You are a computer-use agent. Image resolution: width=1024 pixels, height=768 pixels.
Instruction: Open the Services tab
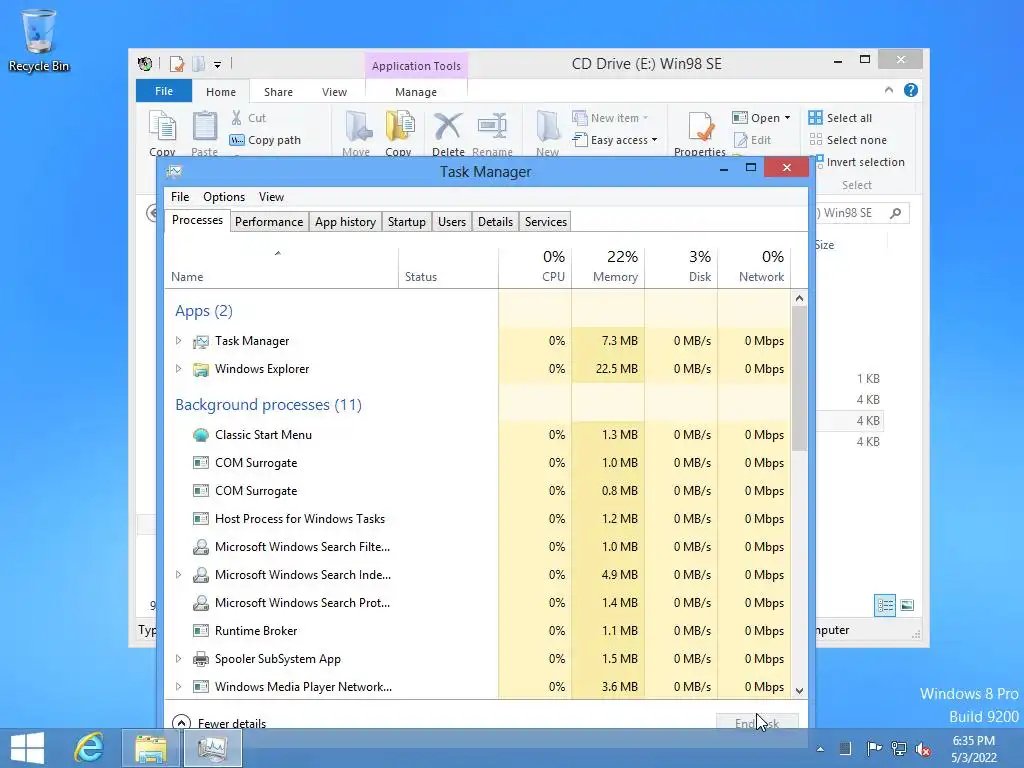point(546,221)
